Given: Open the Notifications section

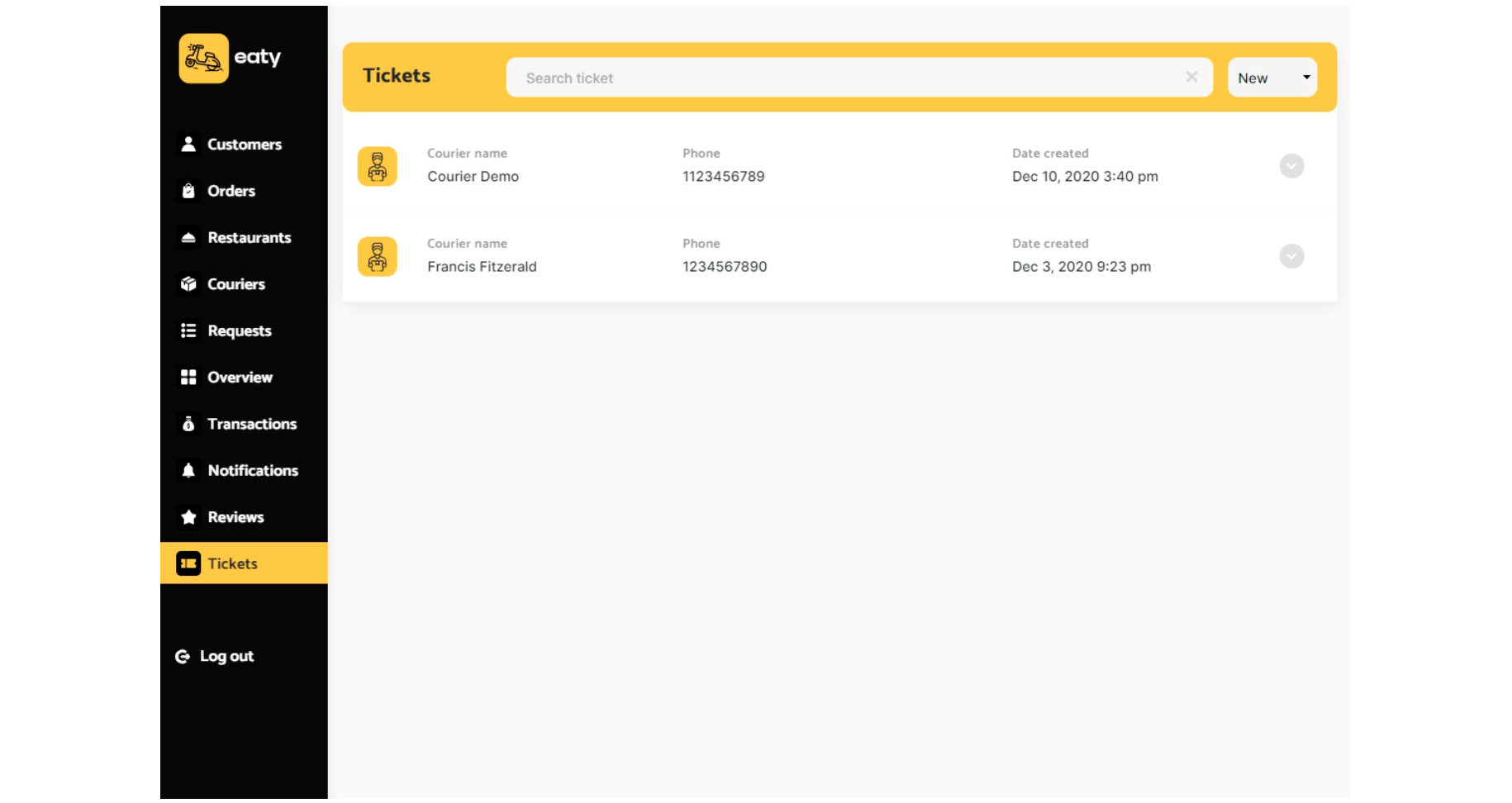Looking at the screenshot, I should [x=244, y=470].
